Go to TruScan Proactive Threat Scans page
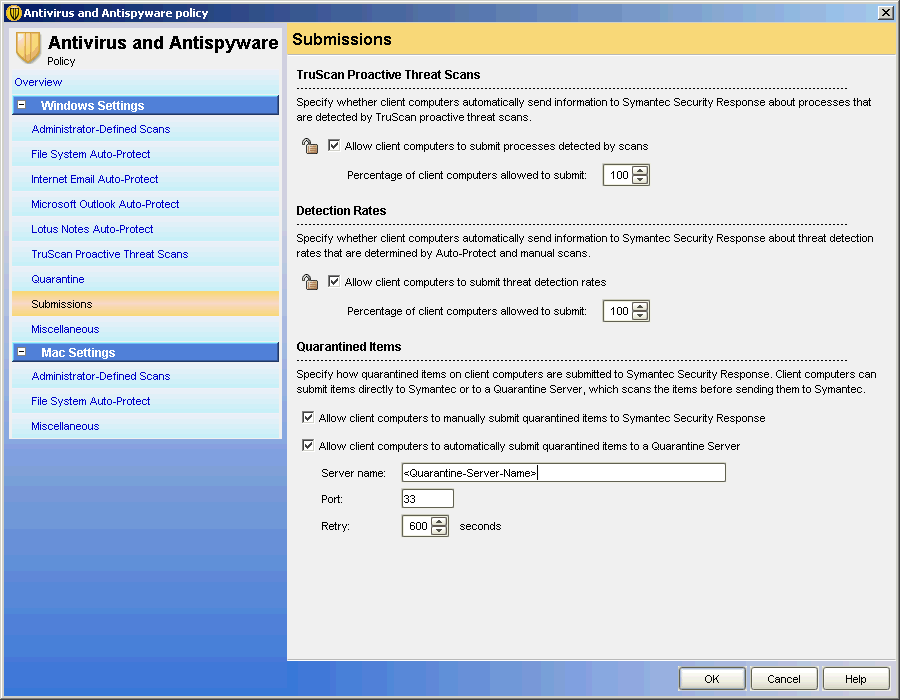This screenshot has height=700, width=900. 110,254
